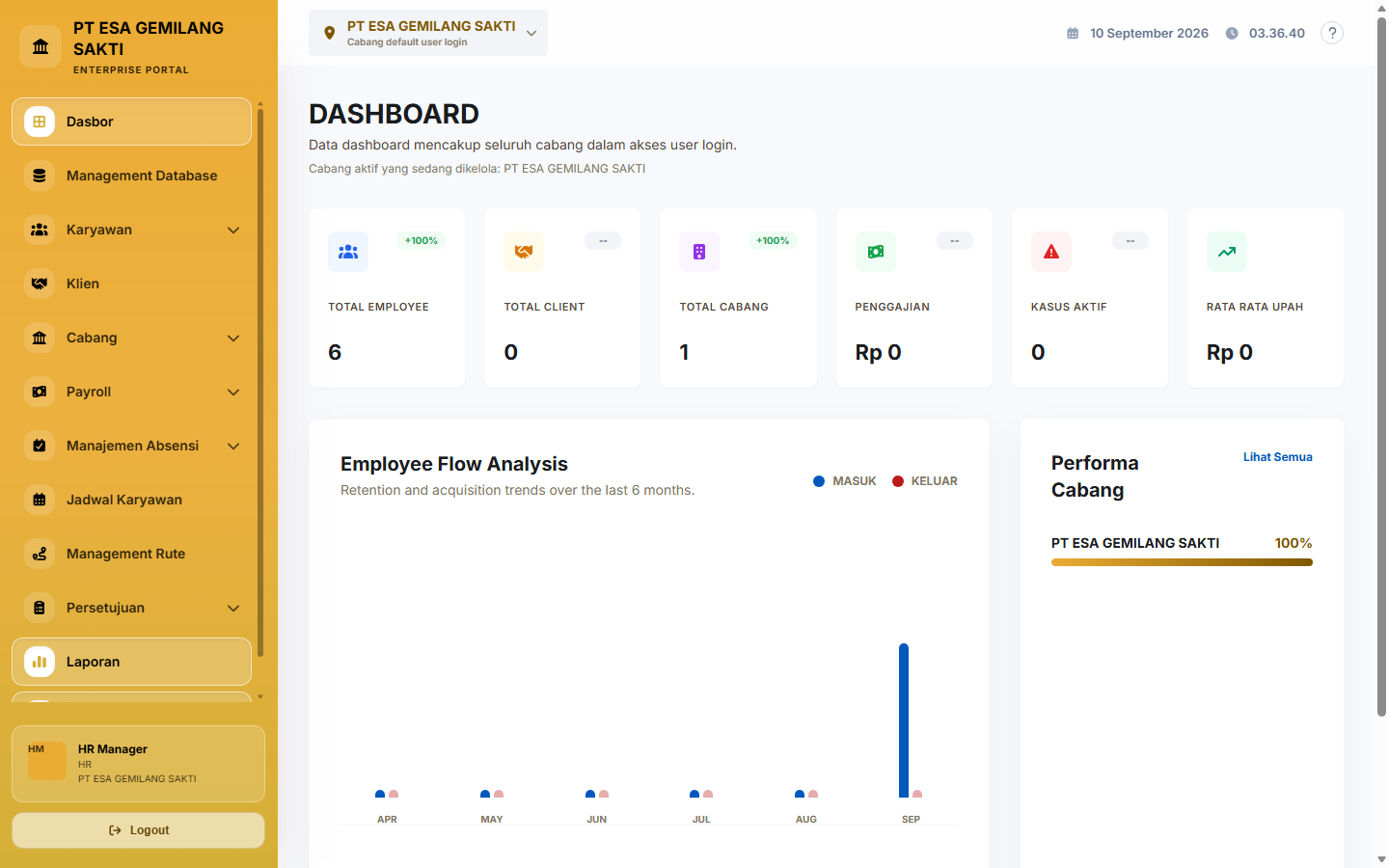Open the Jadwal Karyawan menu item

pos(131,500)
